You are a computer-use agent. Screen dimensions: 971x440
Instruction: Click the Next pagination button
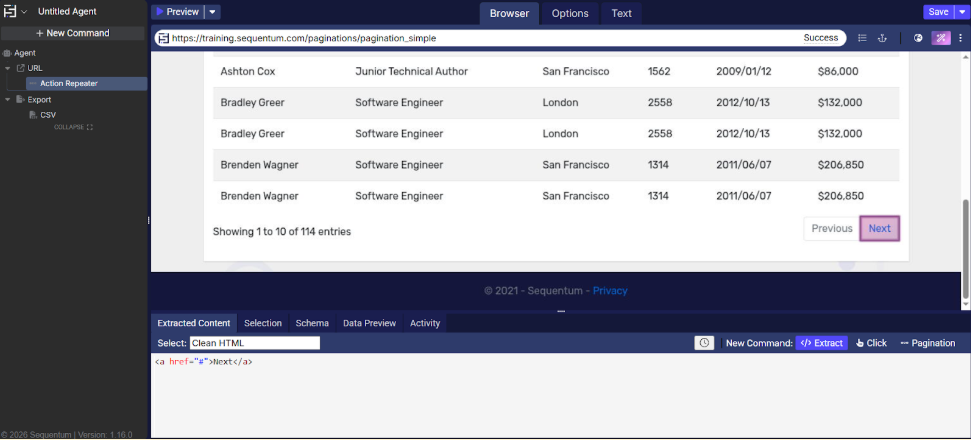point(879,228)
